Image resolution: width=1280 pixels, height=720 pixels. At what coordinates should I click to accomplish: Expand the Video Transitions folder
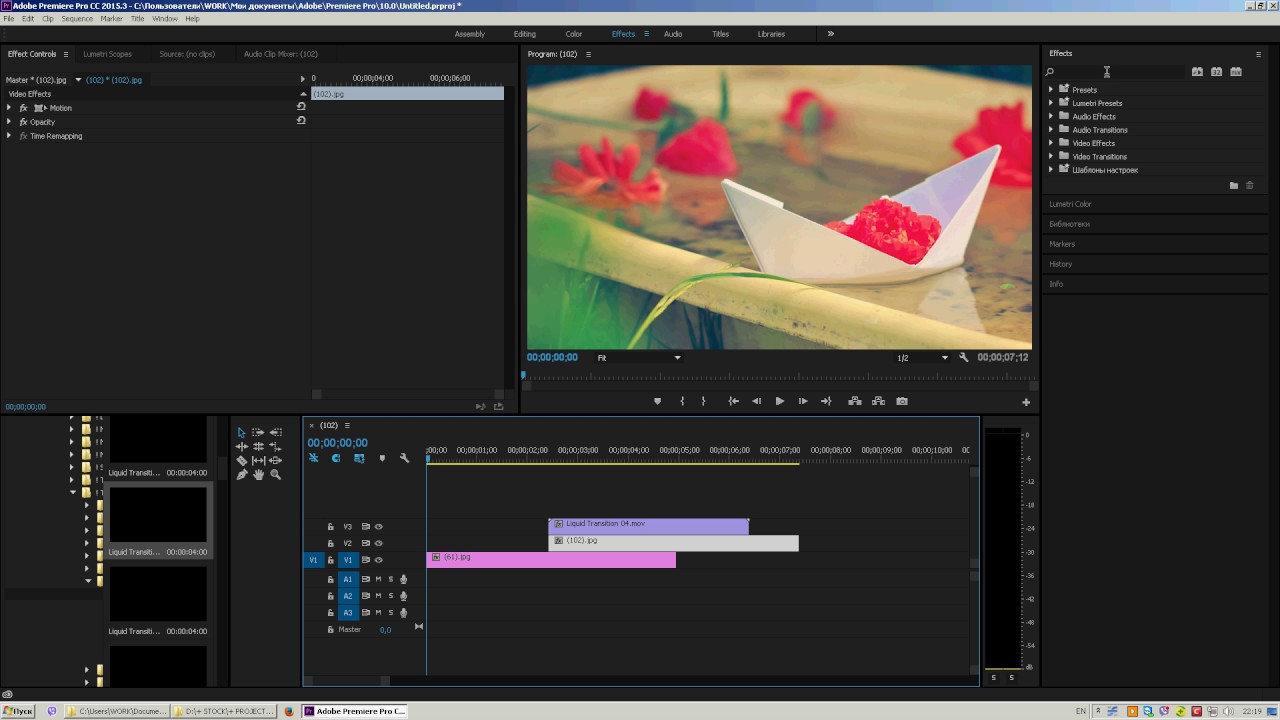click(1051, 156)
